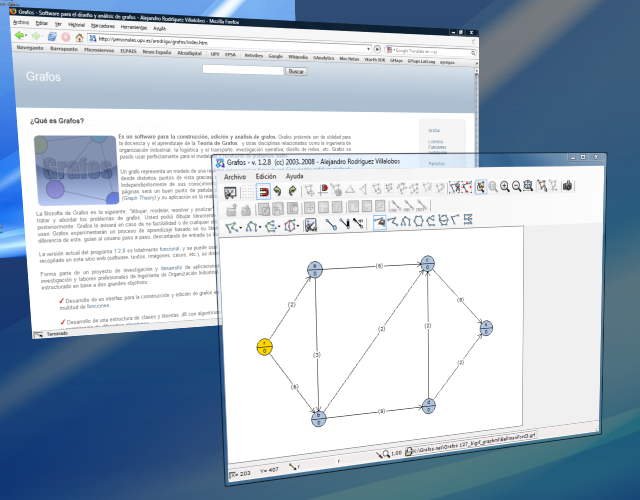Select the yellow highlighted graph node
Viewport: 640px width, 500px height.
262,347
